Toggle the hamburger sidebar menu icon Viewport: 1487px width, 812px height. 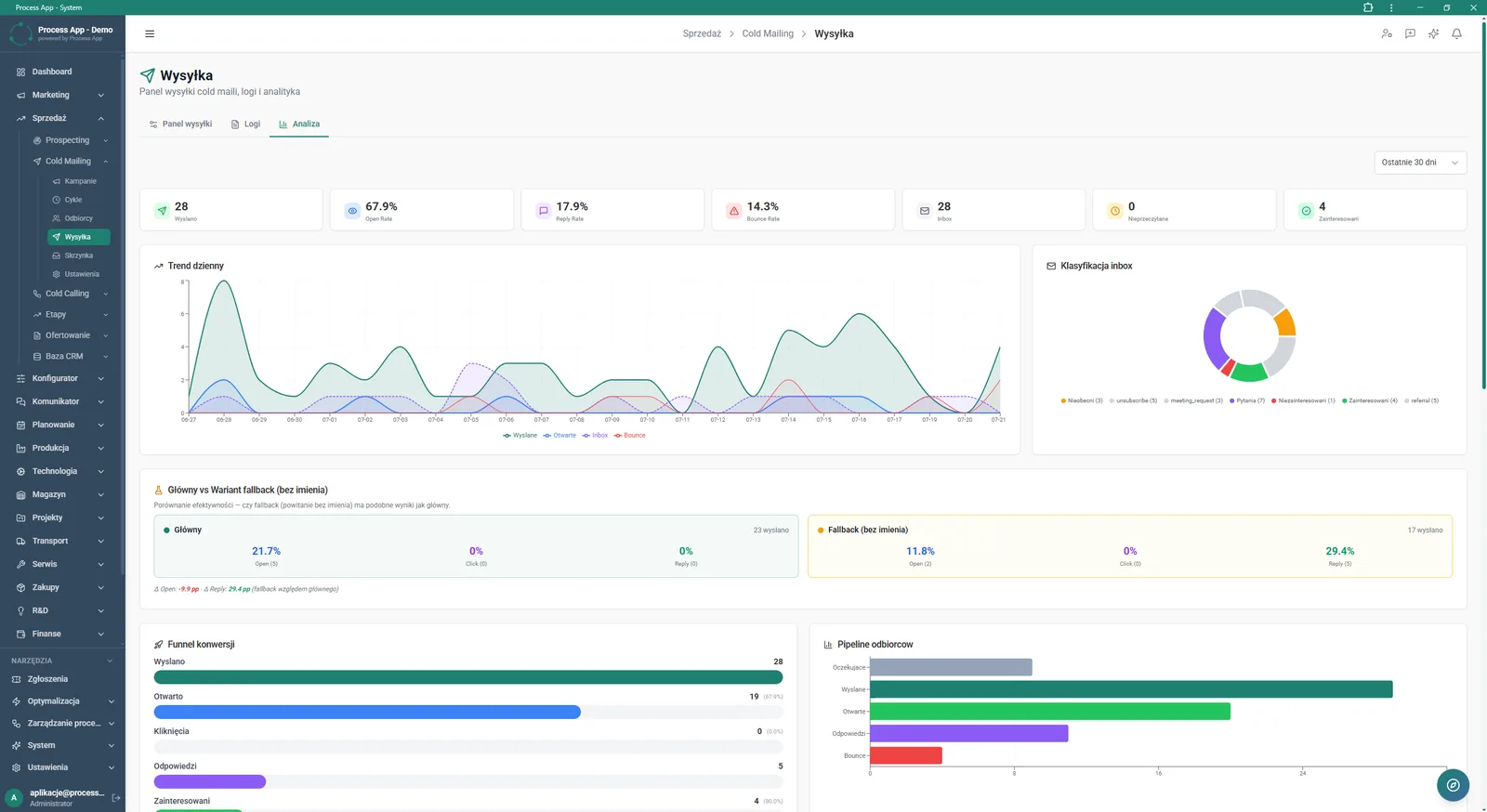[150, 33]
